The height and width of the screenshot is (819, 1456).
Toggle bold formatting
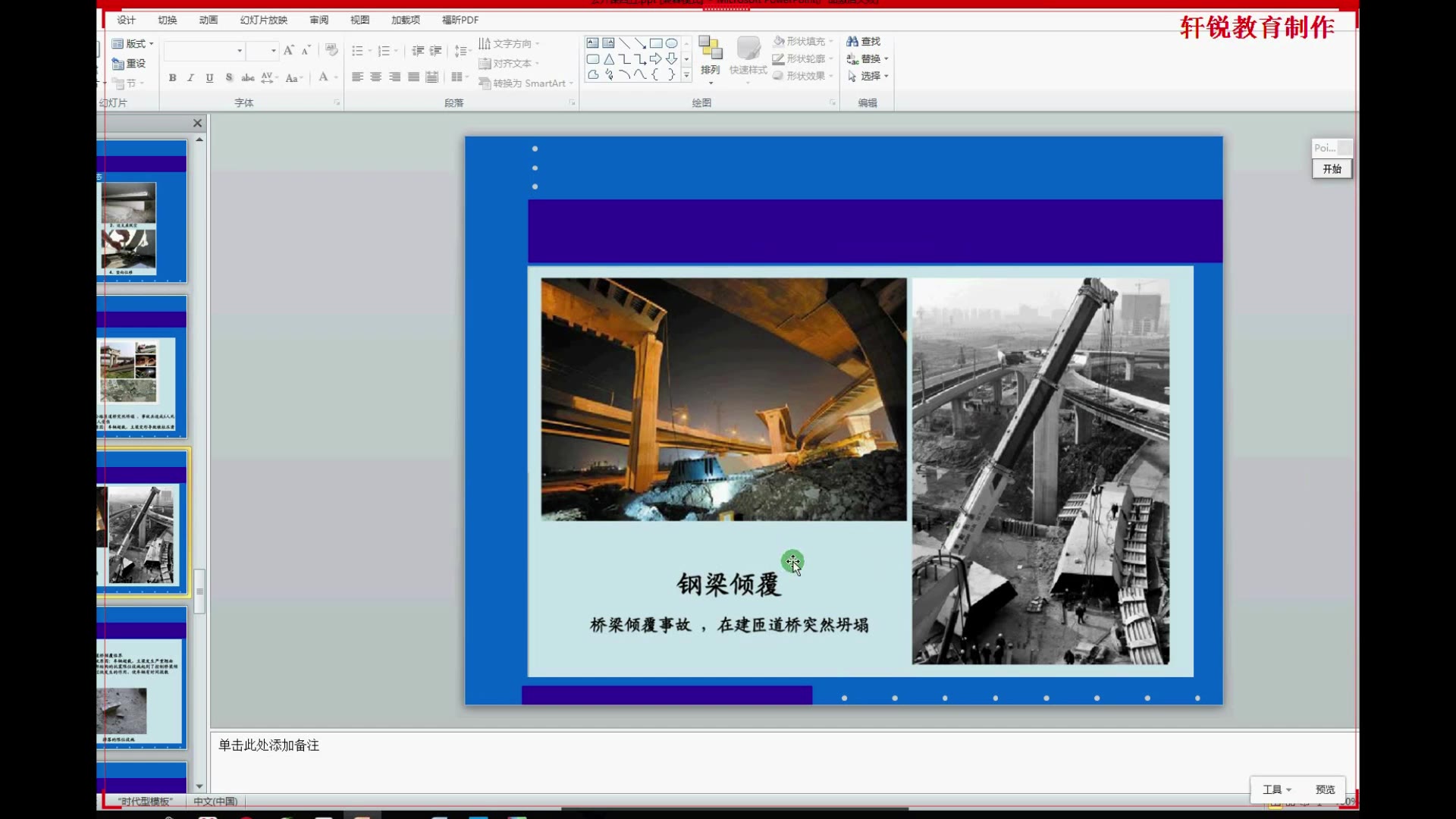click(x=173, y=77)
